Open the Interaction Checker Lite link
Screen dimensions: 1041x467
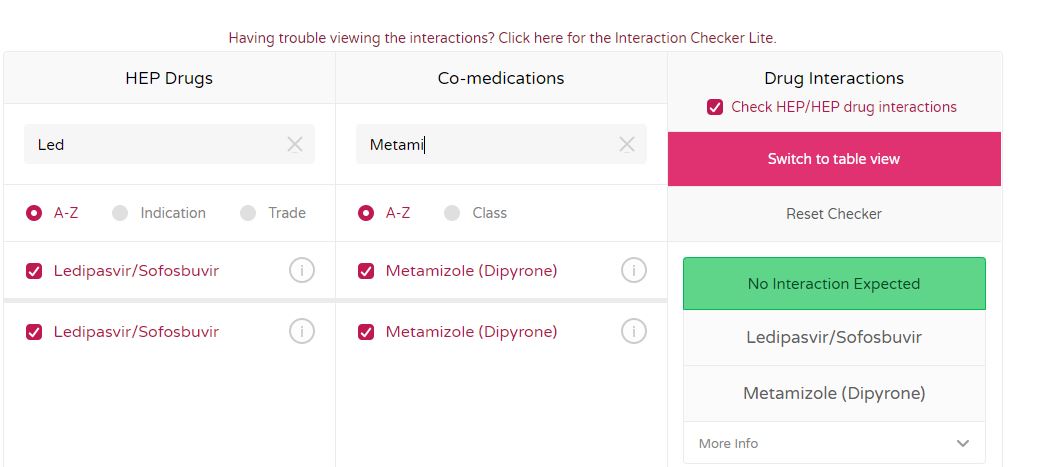point(503,38)
